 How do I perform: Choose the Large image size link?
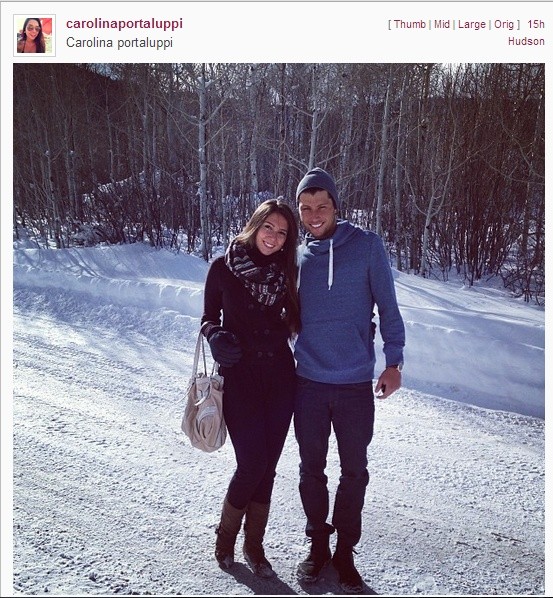point(472,24)
